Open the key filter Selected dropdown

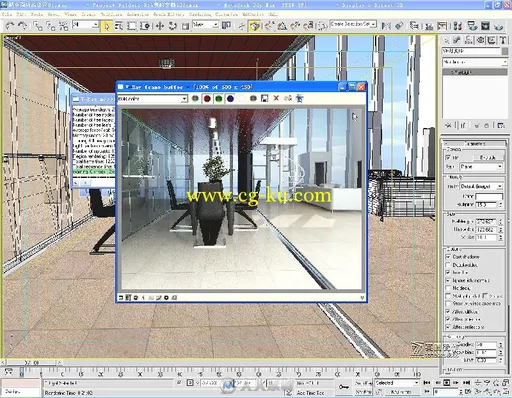click(x=397, y=383)
